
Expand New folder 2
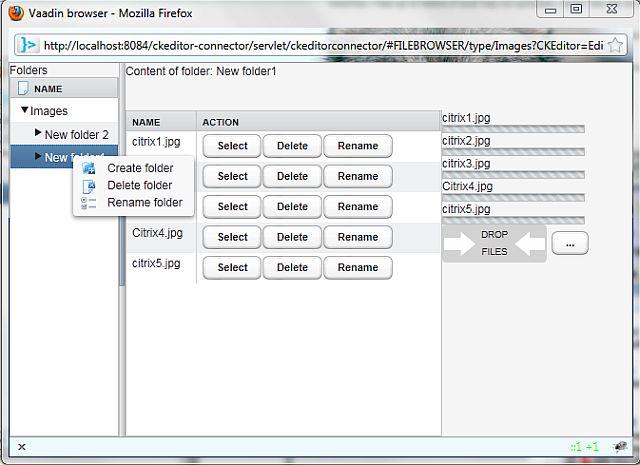click(38, 133)
